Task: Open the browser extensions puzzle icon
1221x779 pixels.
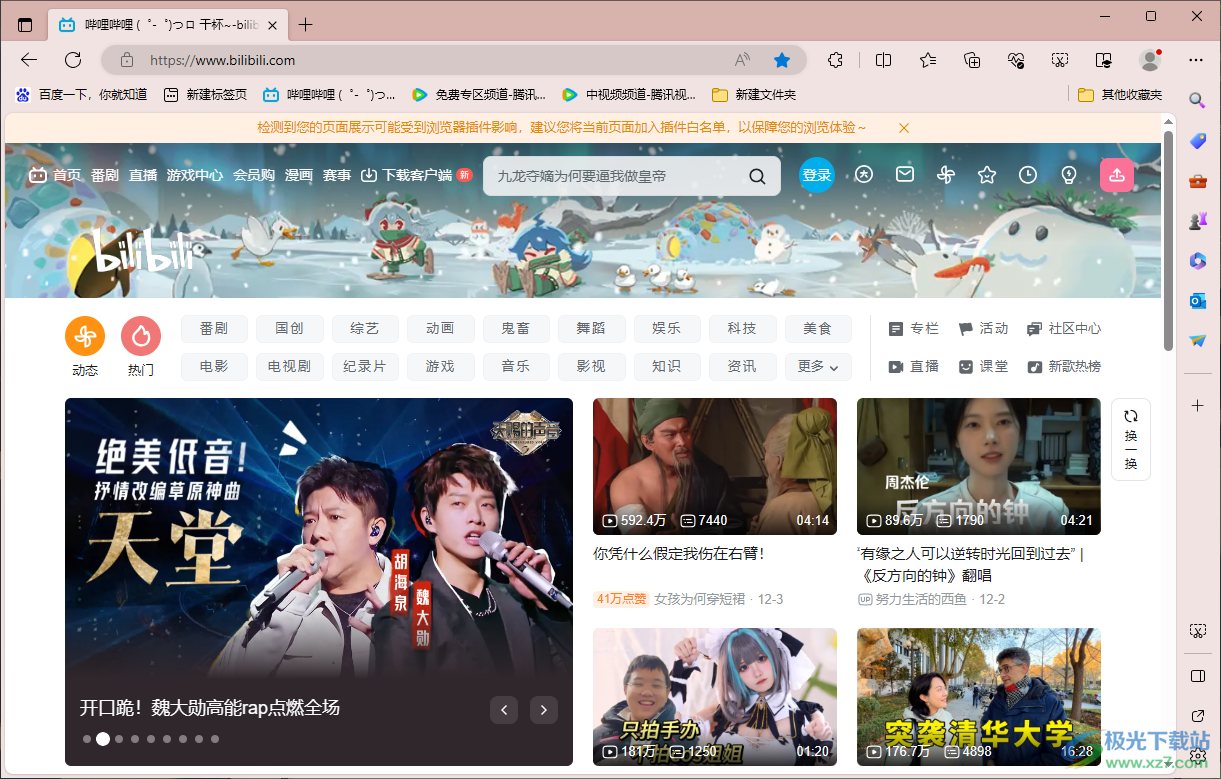Action: (x=835, y=60)
